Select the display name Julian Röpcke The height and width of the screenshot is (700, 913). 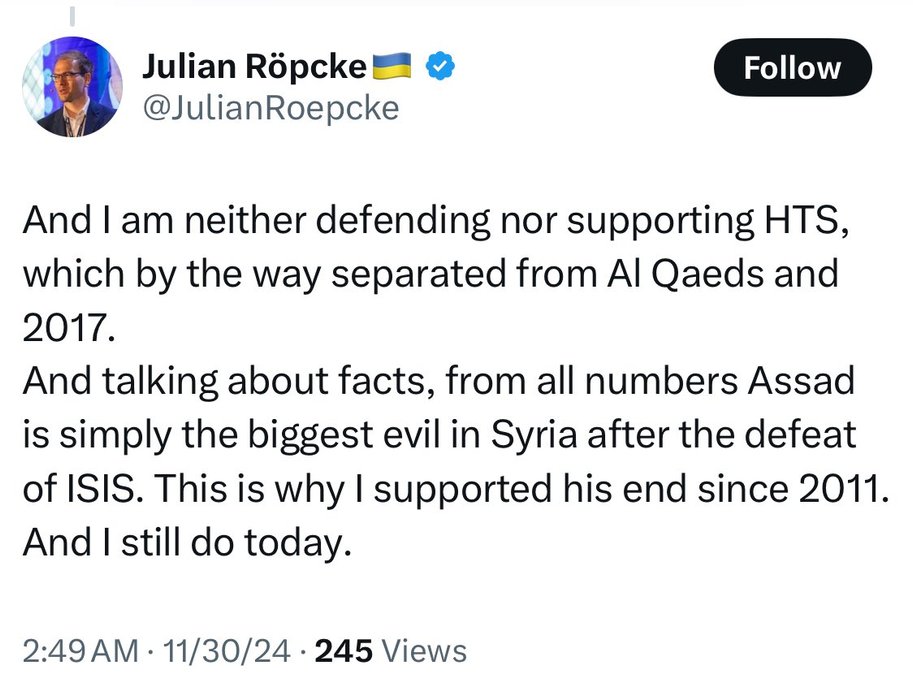253,65
